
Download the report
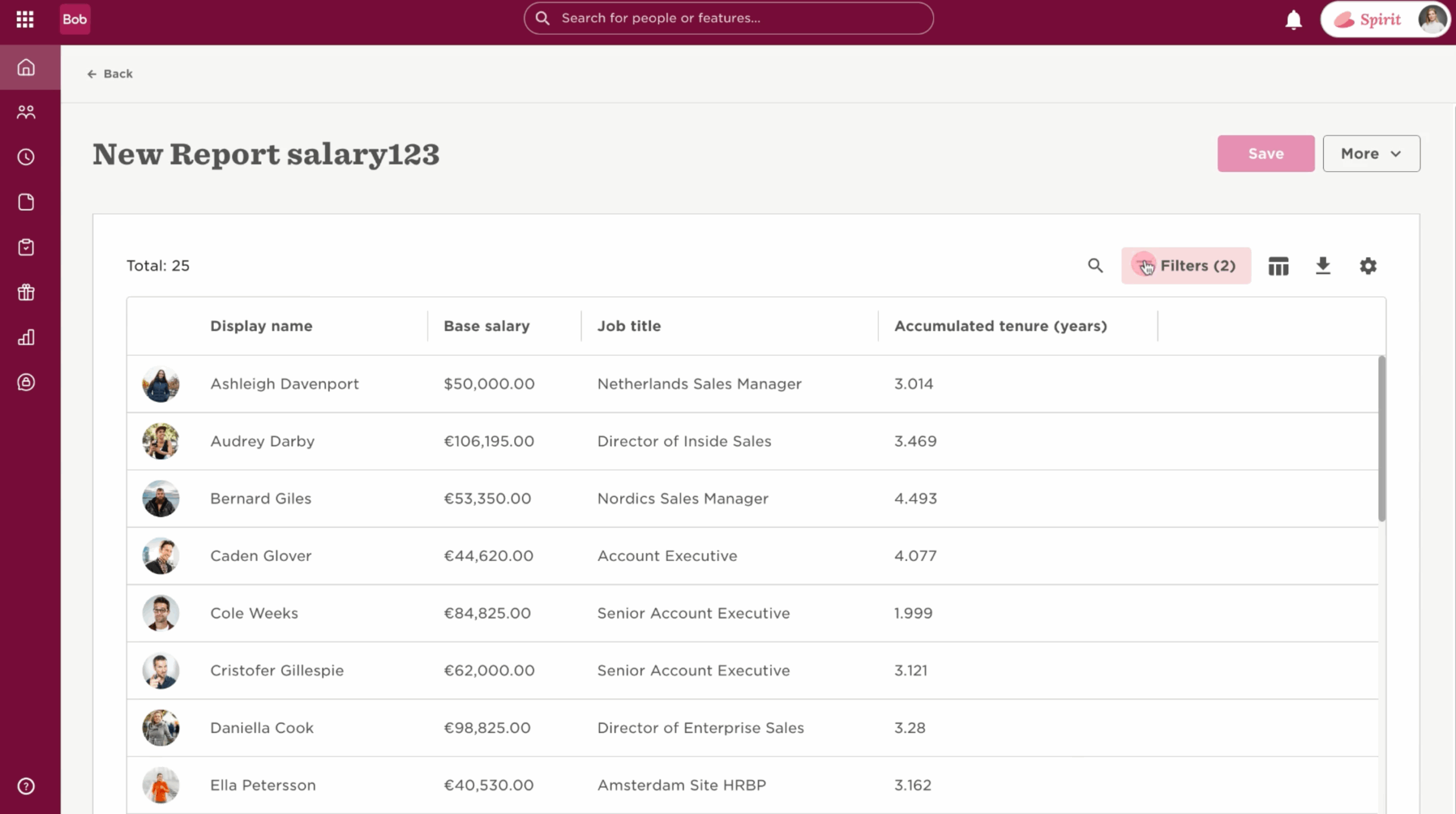(1323, 265)
